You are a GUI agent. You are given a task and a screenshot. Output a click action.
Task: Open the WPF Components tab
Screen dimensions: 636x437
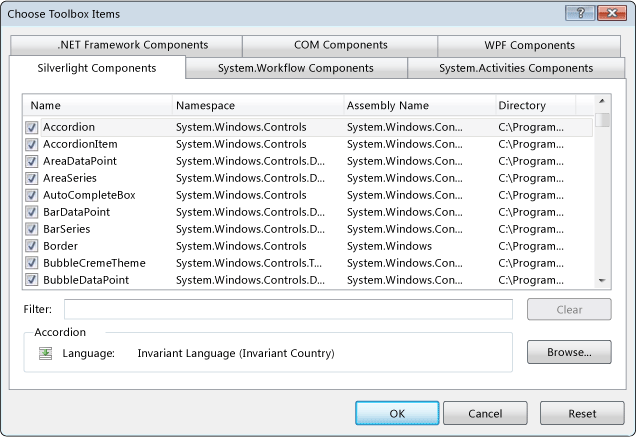tap(529, 45)
